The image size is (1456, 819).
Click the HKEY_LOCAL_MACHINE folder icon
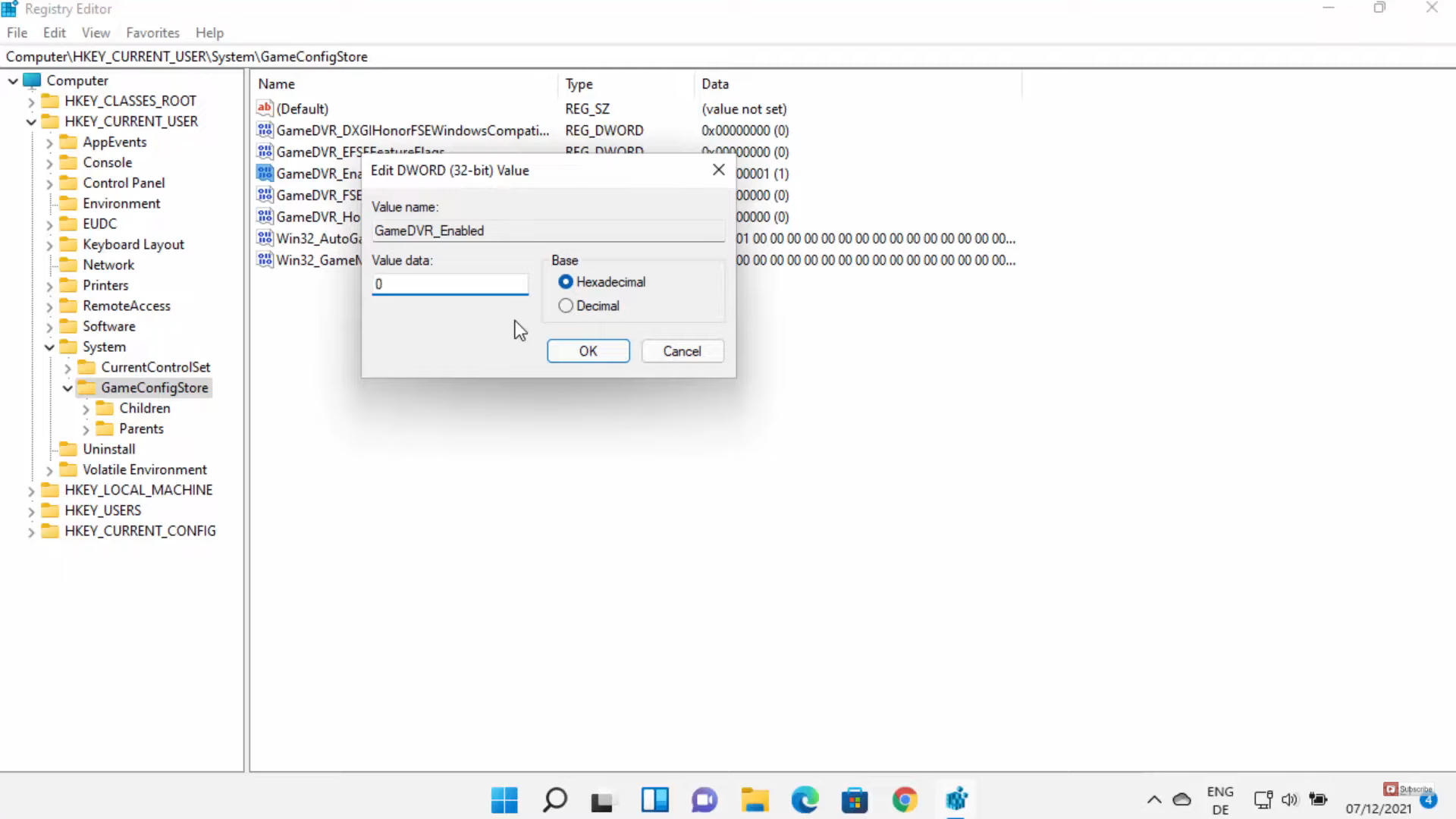pos(50,490)
